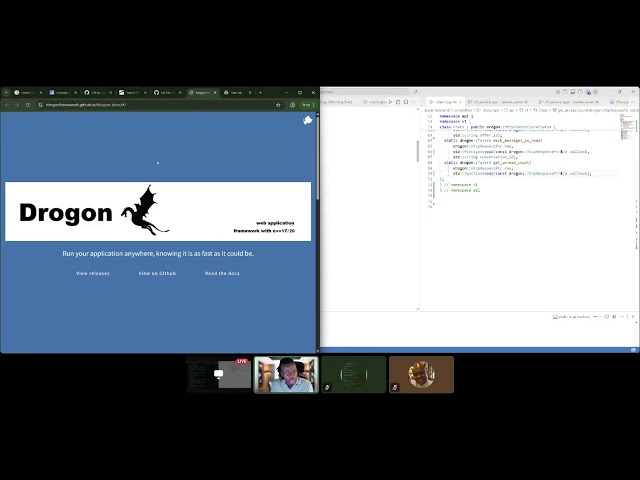Switch to the second GitHub tab
640x480 pixels.
[167, 93]
